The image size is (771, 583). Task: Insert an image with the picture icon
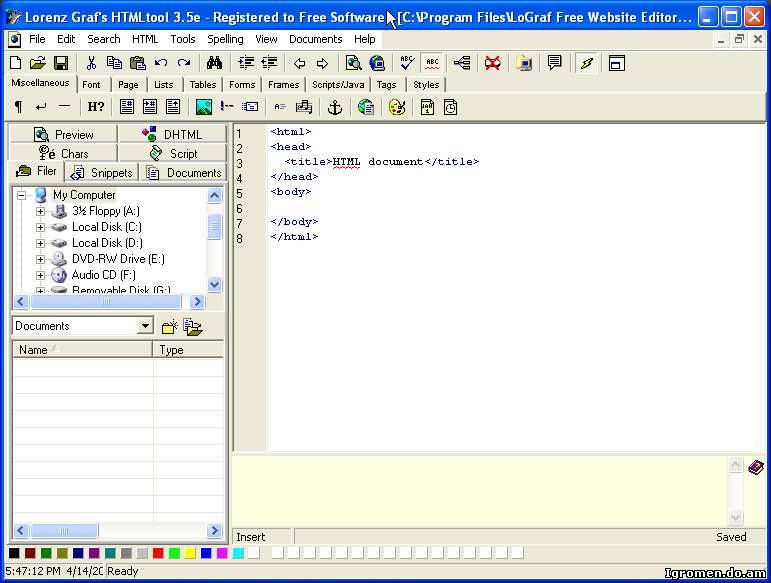click(204, 107)
